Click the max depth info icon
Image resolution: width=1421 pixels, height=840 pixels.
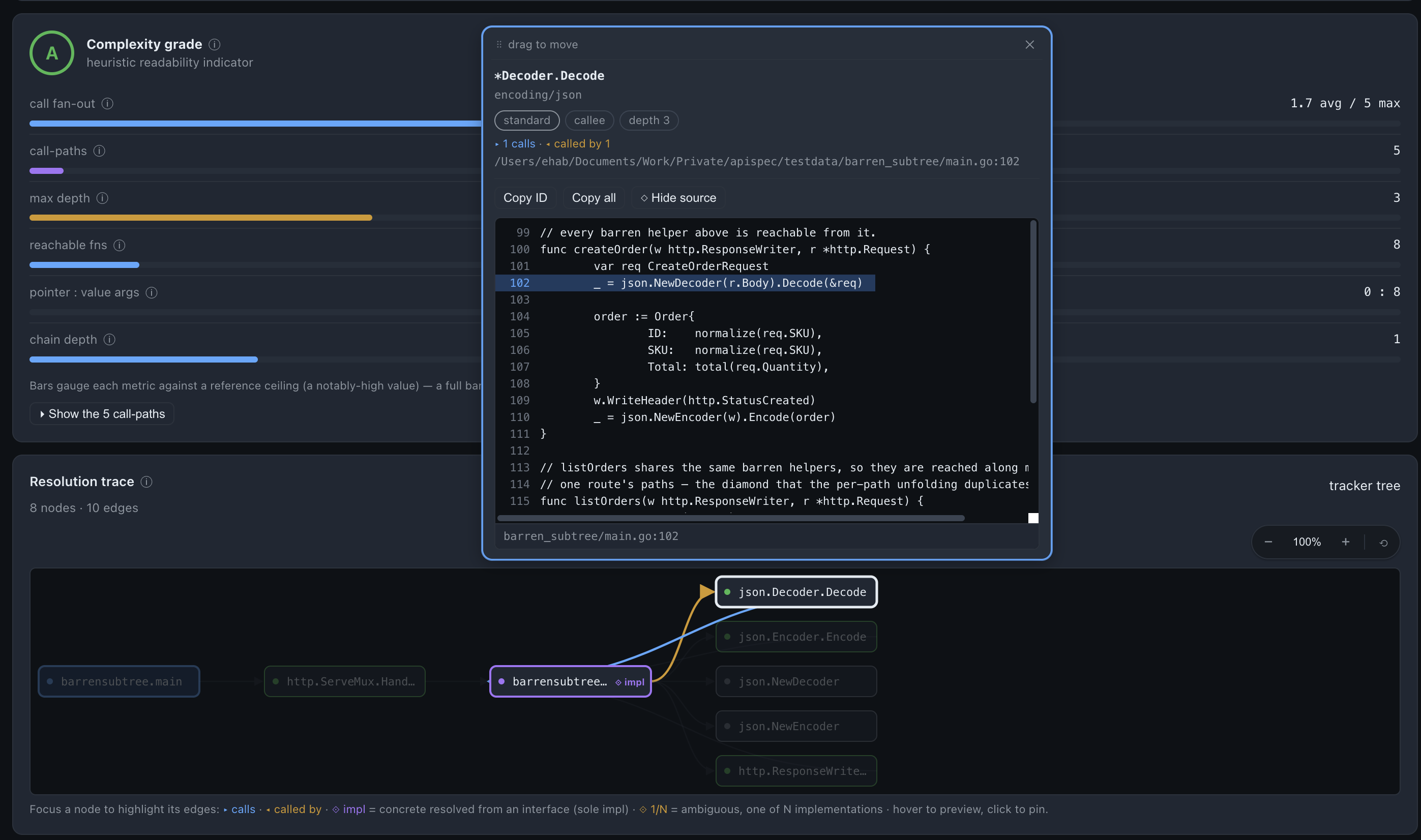[102, 198]
